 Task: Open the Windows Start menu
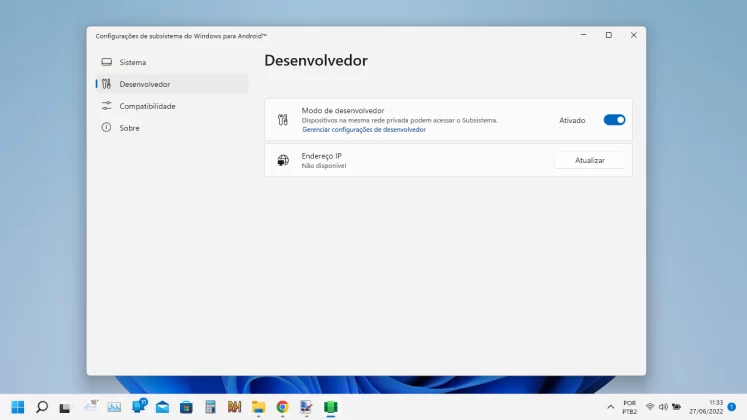(x=18, y=407)
